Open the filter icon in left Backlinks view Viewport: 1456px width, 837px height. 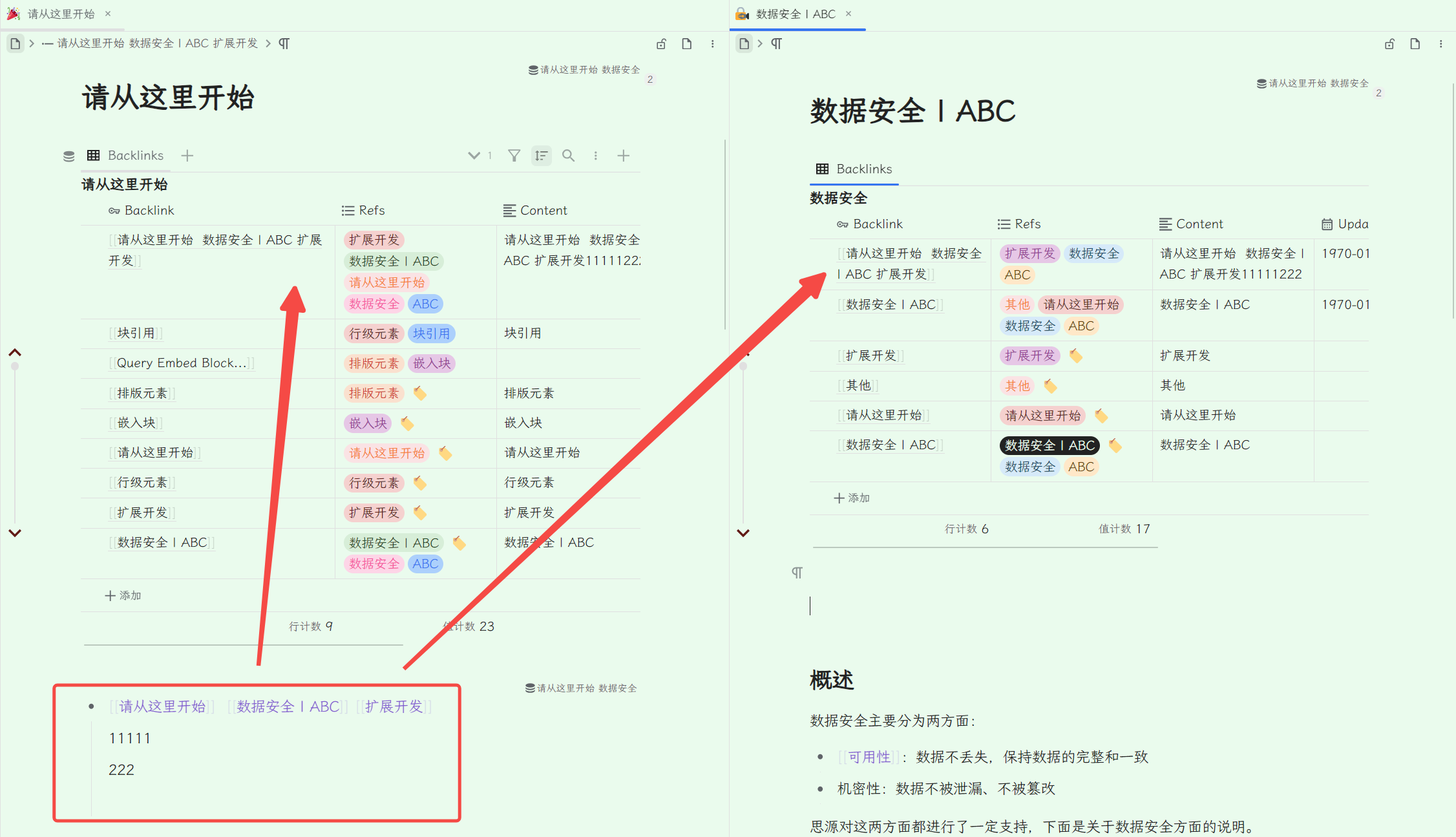[x=514, y=155]
